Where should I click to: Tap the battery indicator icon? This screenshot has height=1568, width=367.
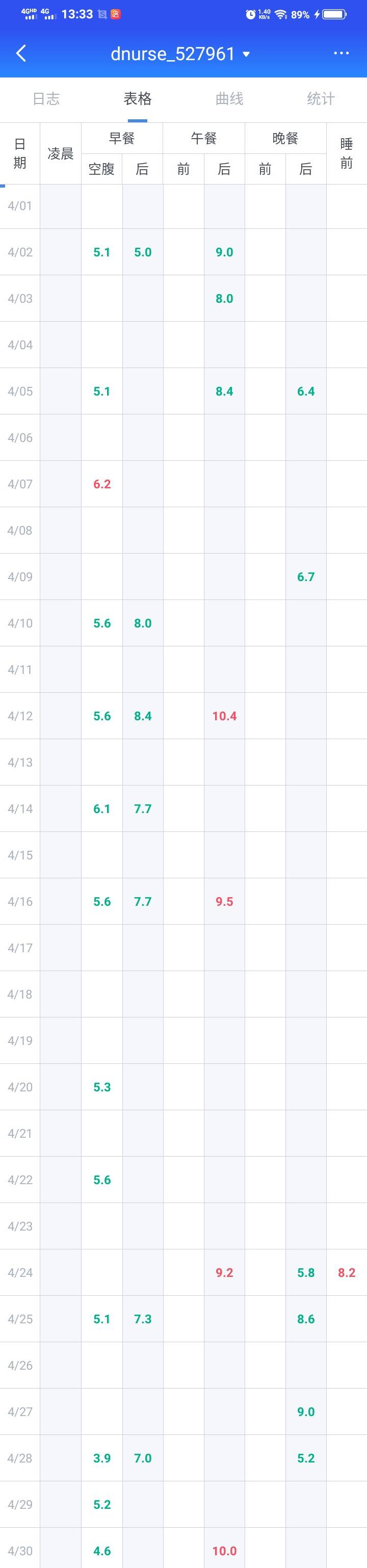click(x=335, y=15)
